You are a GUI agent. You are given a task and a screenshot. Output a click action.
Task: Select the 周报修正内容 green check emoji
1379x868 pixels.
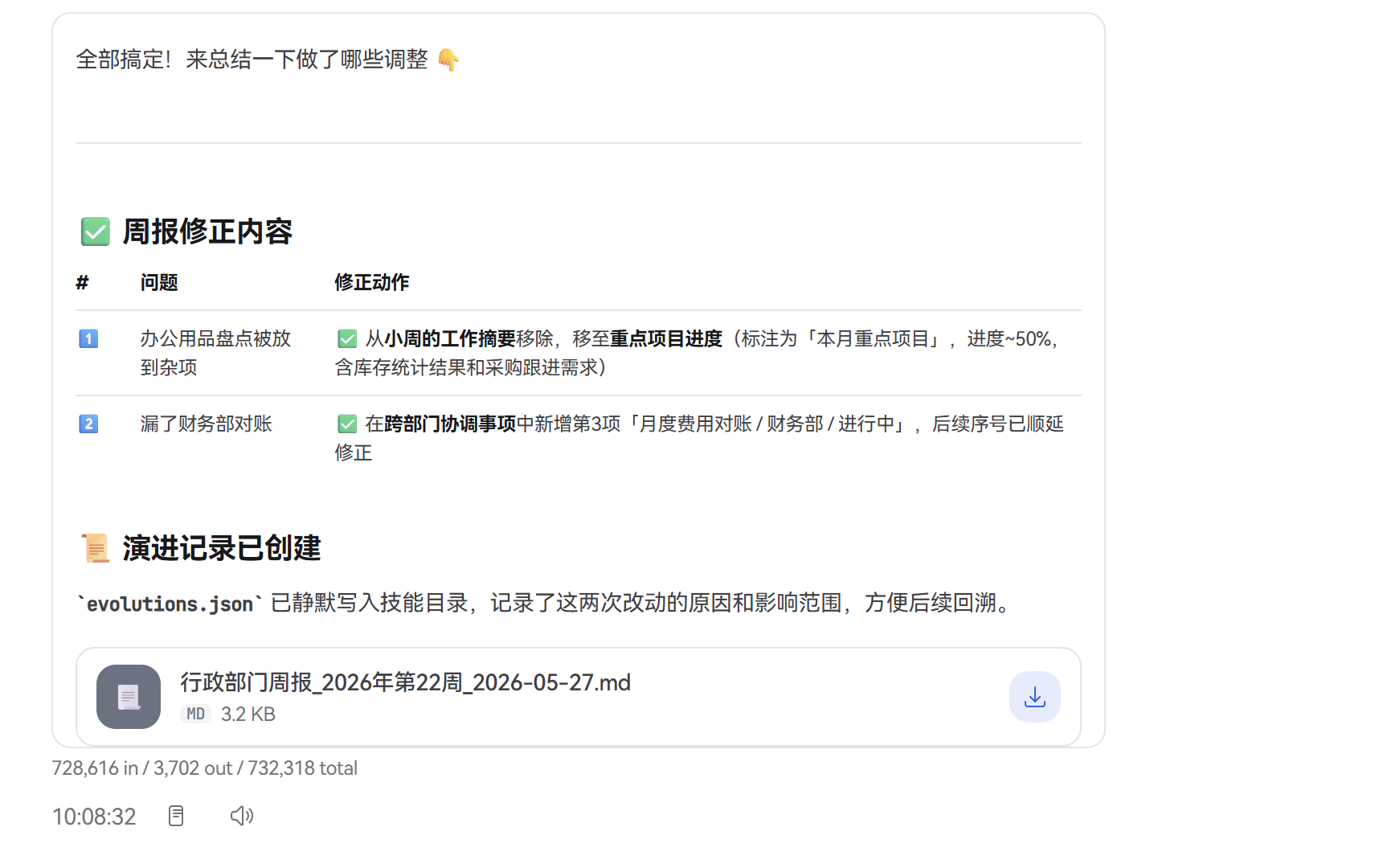tap(95, 231)
